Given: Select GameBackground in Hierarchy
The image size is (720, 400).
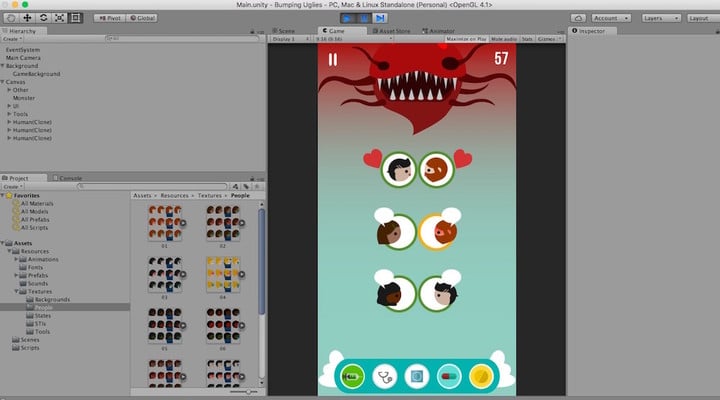Looking at the screenshot, I should 37,74.
